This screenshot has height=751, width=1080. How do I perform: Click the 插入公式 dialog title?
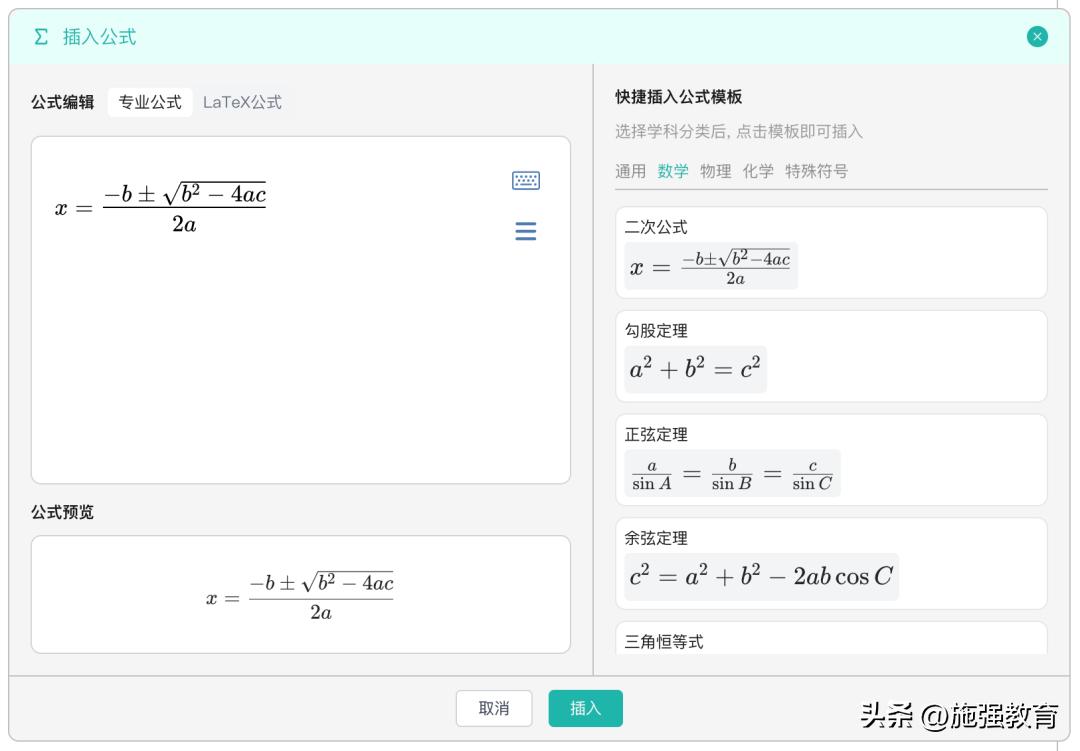99,37
